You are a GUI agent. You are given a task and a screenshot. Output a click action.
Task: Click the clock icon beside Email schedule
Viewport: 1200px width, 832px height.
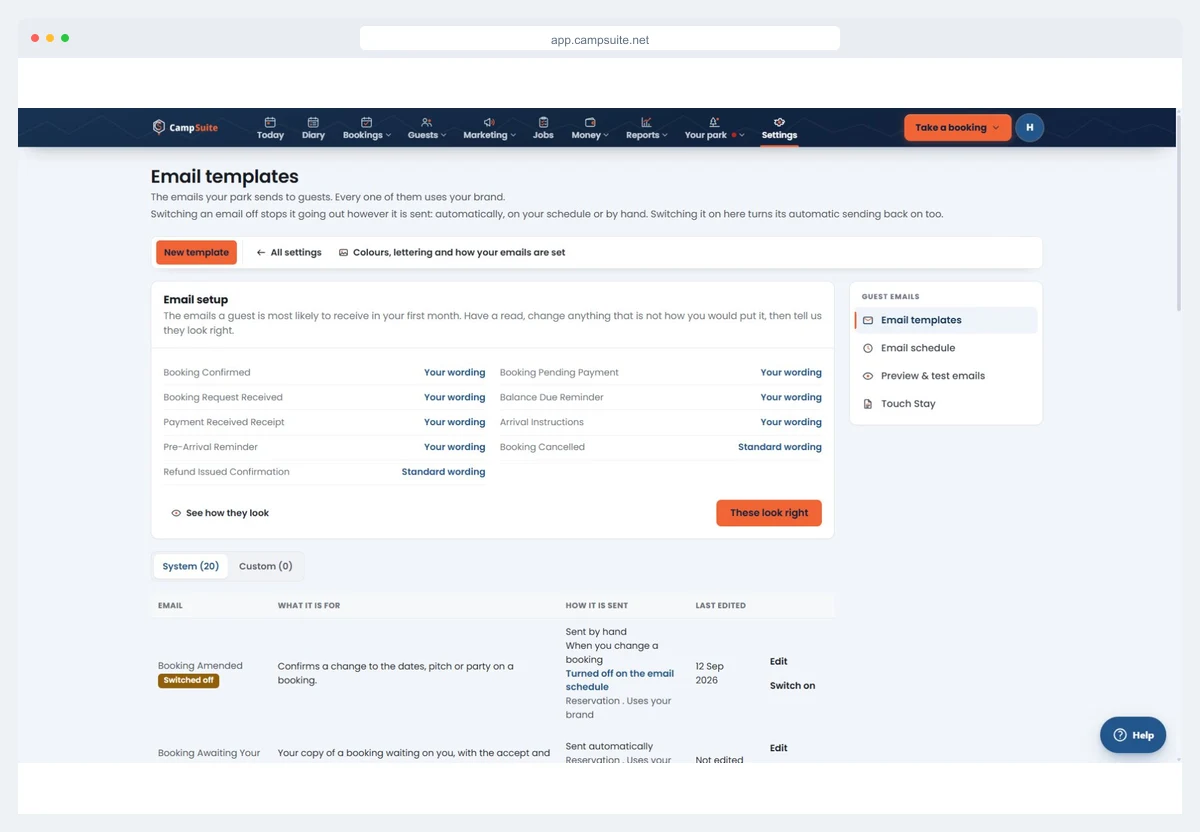tap(868, 348)
